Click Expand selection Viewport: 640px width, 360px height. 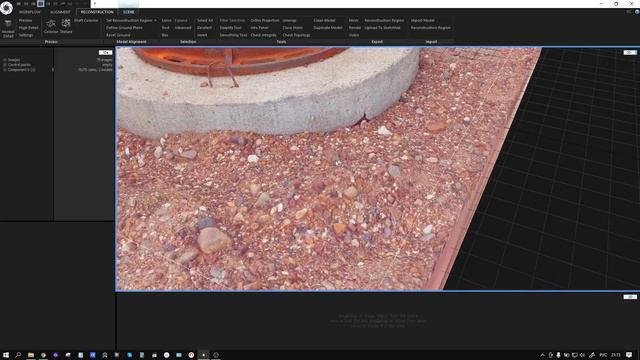pos(181,20)
